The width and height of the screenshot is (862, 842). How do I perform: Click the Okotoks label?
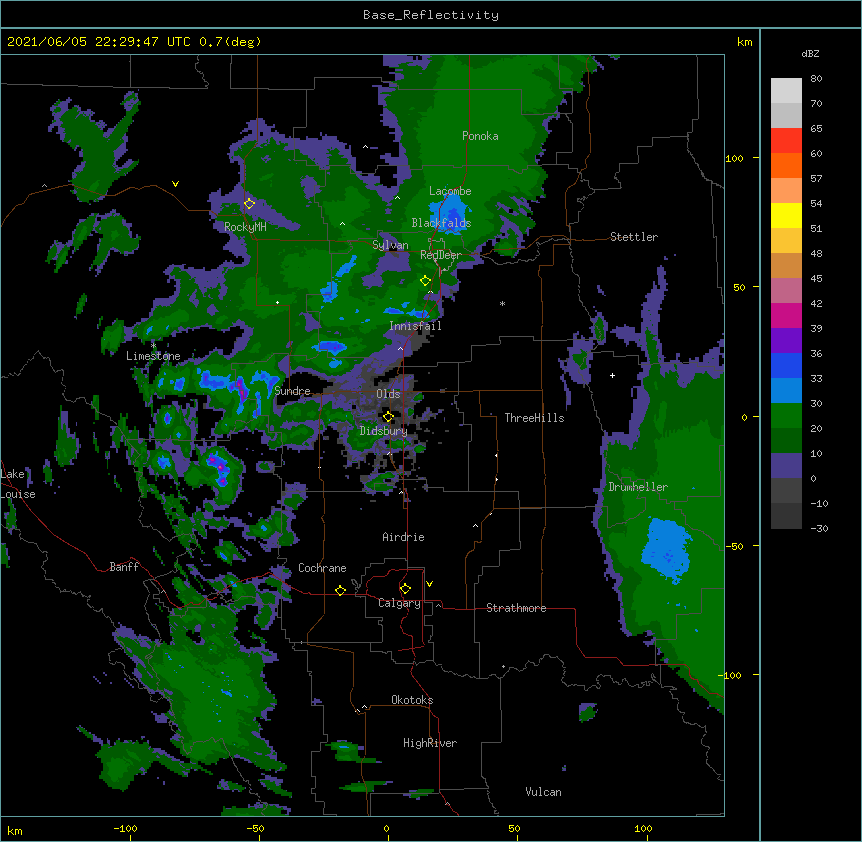pos(412,700)
